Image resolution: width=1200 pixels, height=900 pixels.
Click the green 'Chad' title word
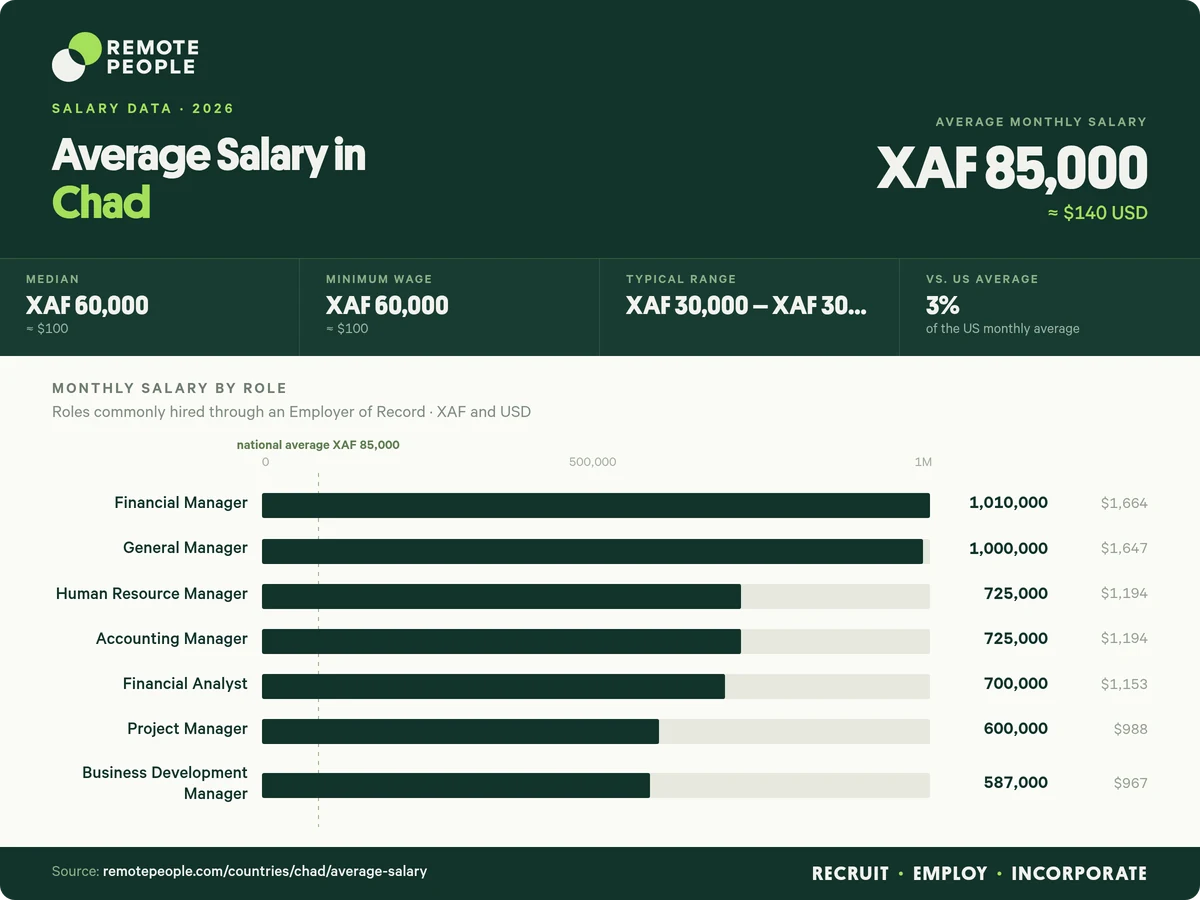(101, 203)
